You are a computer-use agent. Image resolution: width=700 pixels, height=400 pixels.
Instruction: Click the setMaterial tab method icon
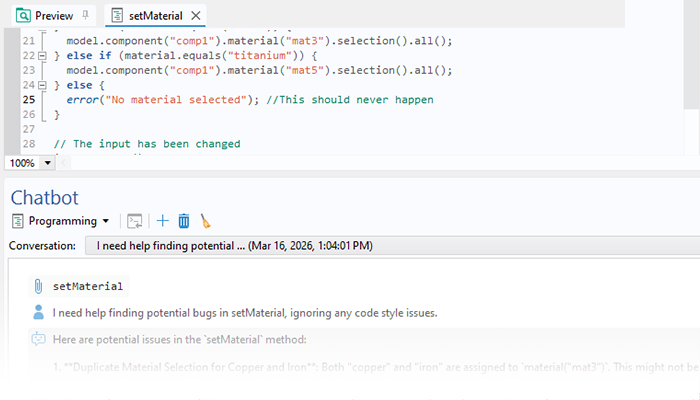[x=117, y=16]
